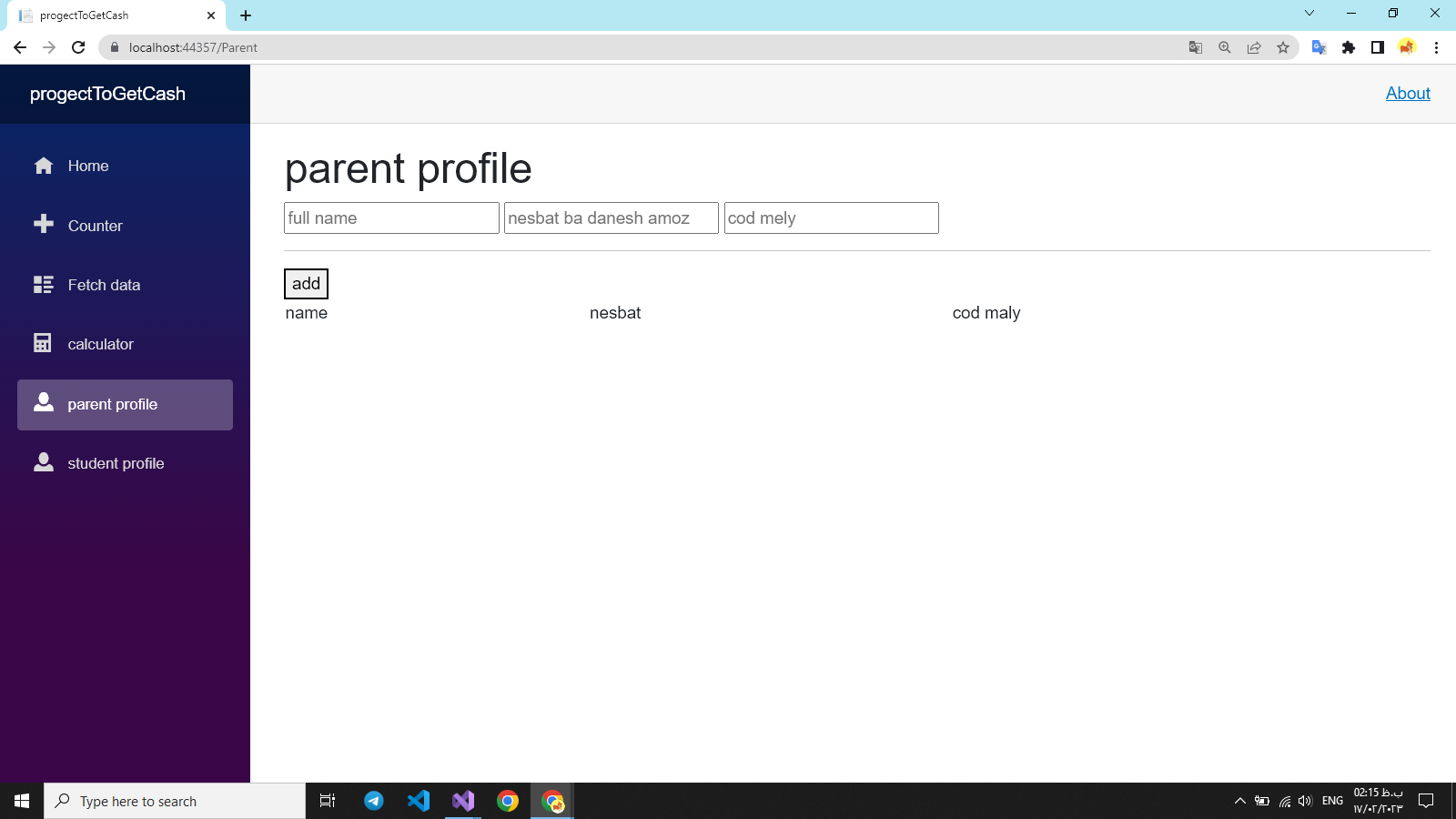
Task: Click the person icon beside parent profile
Action: (x=43, y=403)
